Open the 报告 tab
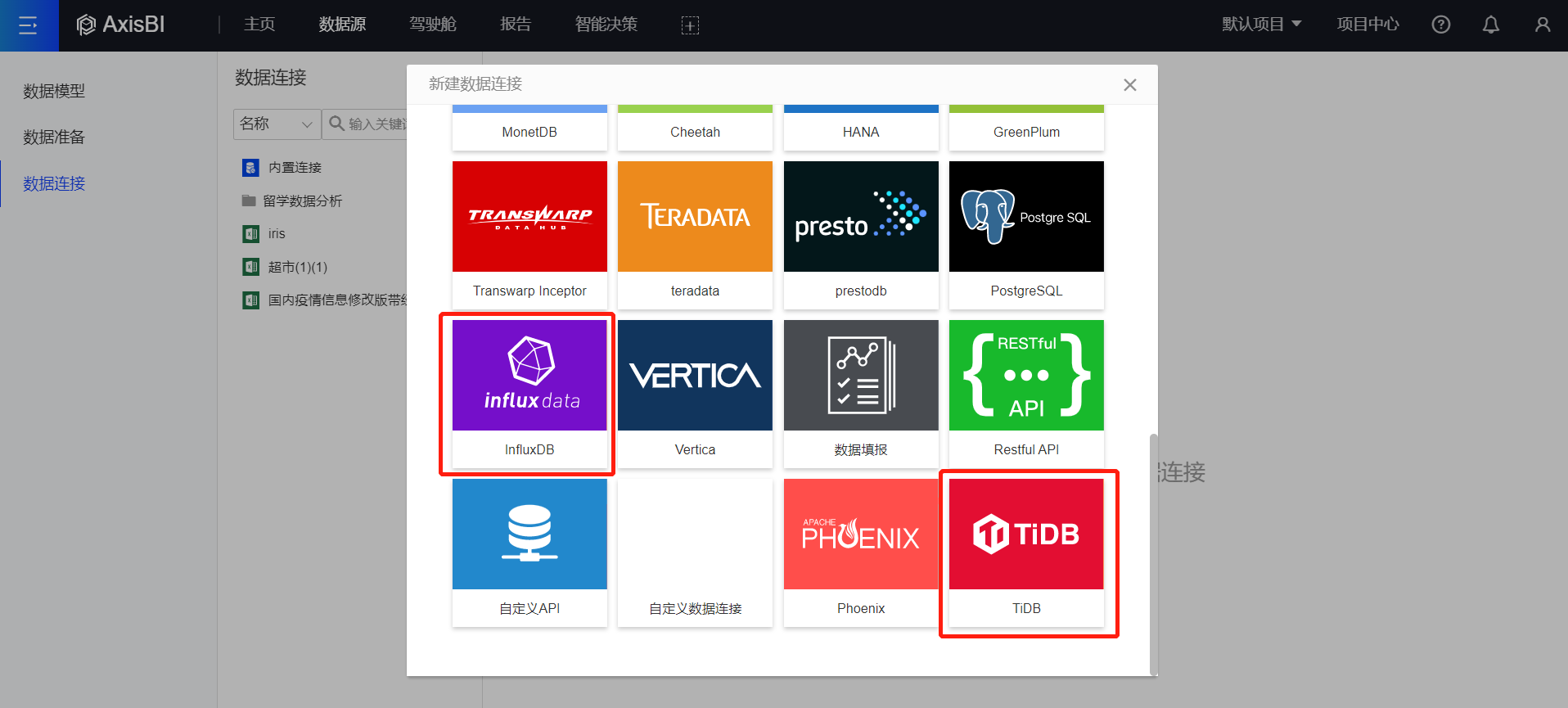This screenshot has height=708, width=1568. [516, 25]
